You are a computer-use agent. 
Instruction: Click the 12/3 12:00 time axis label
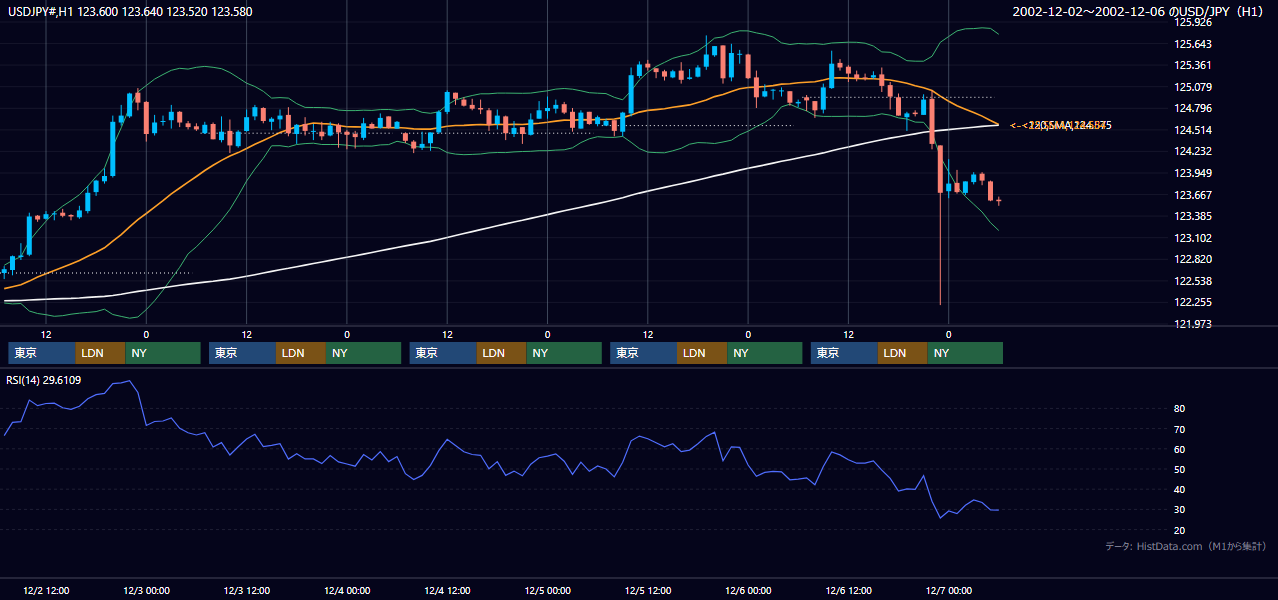point(247,591)
